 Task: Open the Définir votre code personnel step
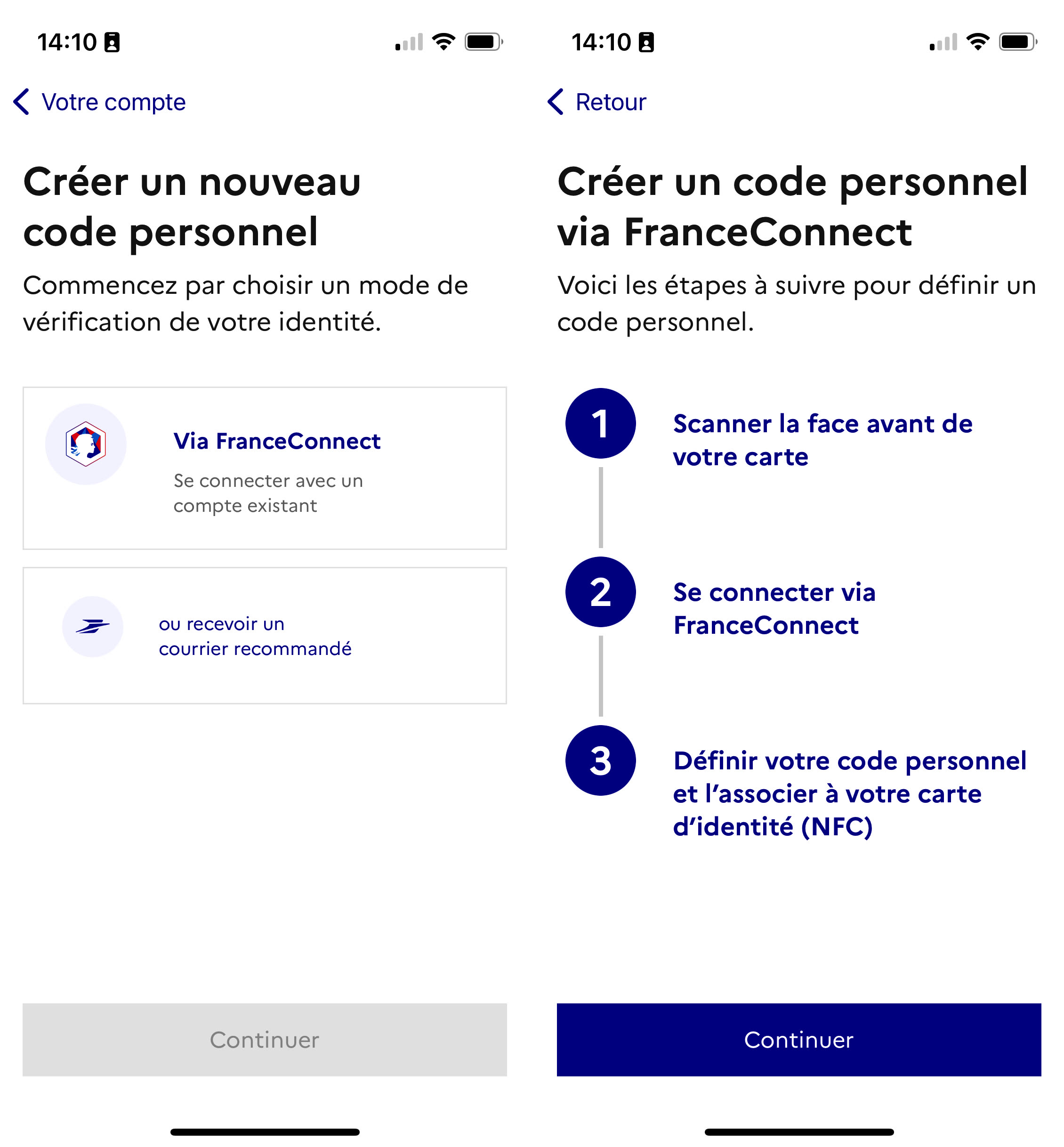pyautogui.click(x=850, y=793)
